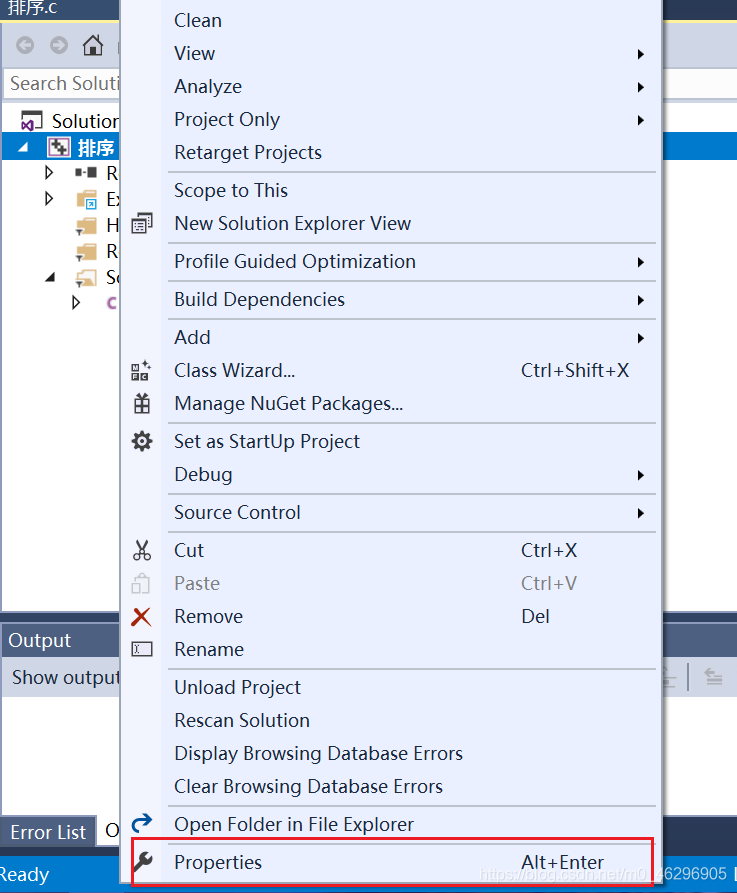Select Retarget Projects menu entry
Viewport: 737px width, 893px height.
[248, 152]
